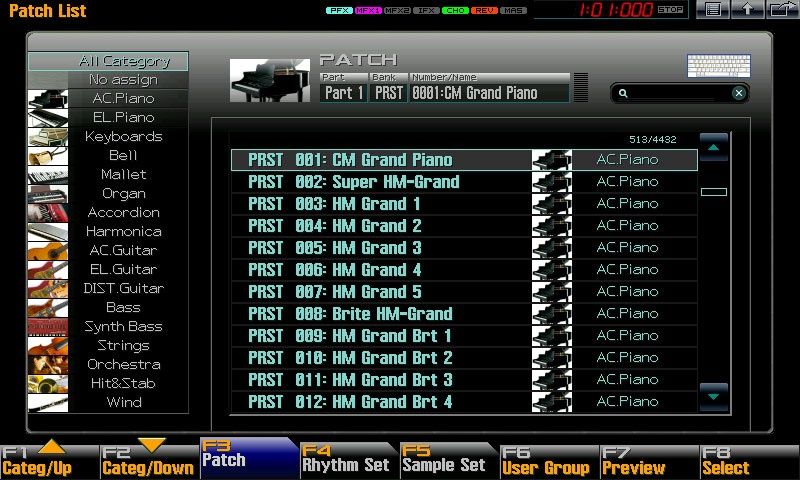Switch to the F3 Patch tab
The image size is (800, 480).
249,458
